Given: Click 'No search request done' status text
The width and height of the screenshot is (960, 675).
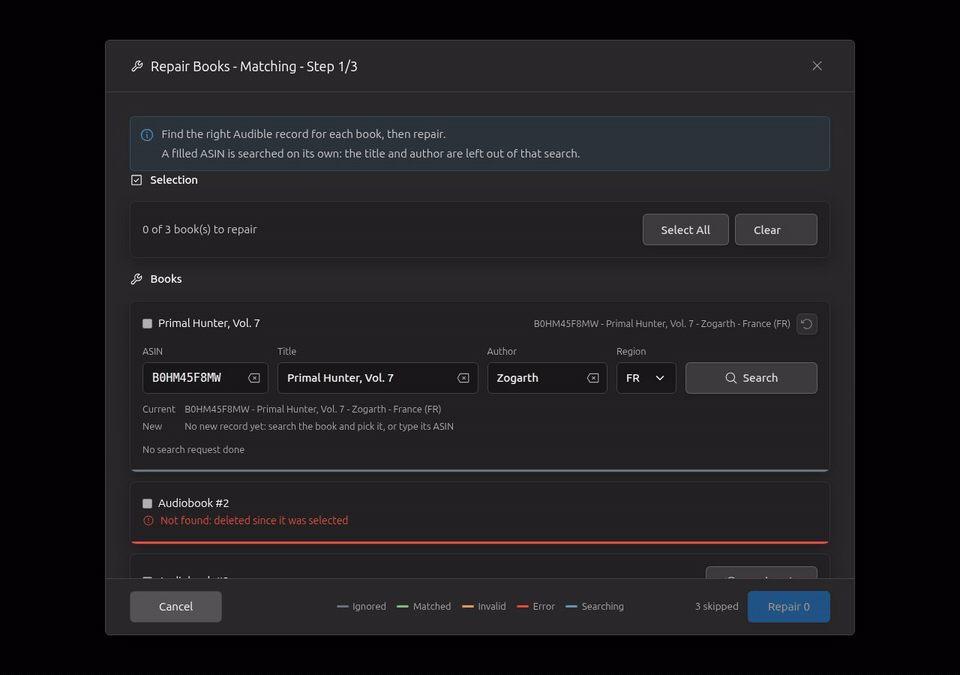Looking at the screenshot, I should point(193,450).
